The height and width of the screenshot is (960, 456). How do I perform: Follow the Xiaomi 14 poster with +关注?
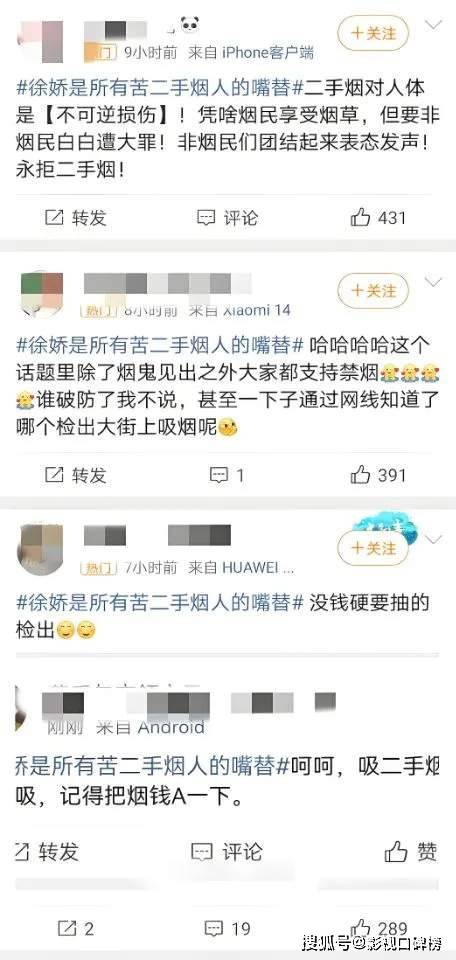tap(373, 290)
